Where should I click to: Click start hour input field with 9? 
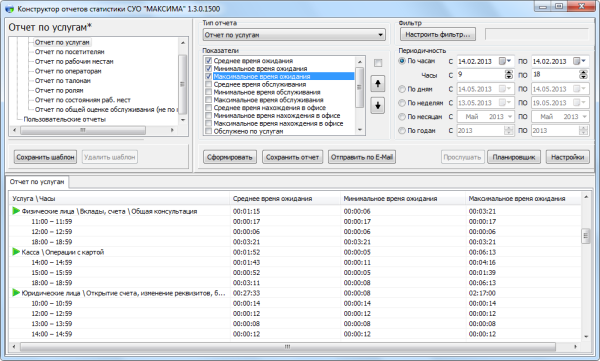pos(481,75)
